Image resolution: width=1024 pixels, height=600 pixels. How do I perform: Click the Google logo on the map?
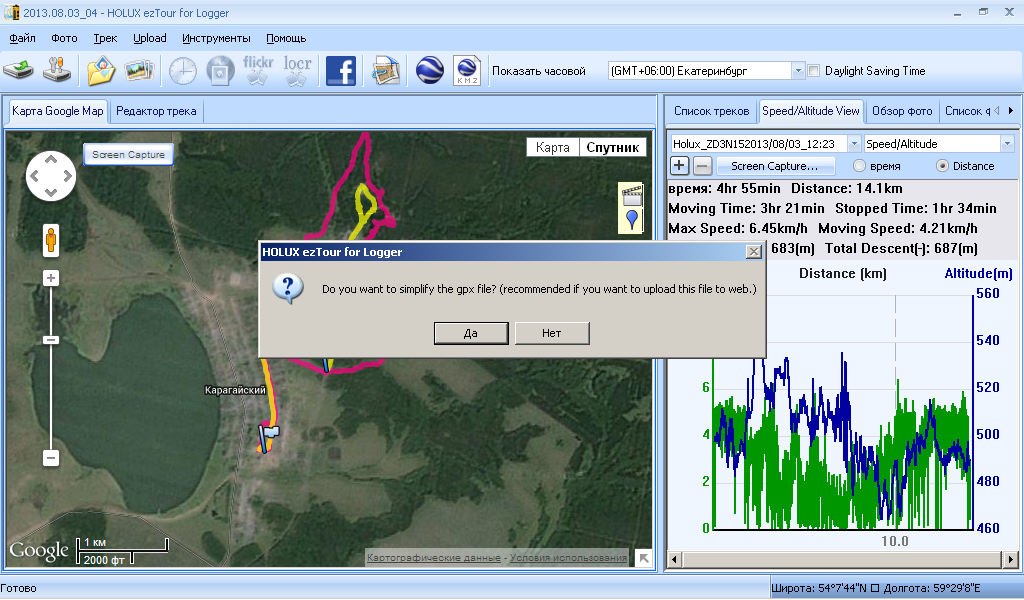[39, 552]
